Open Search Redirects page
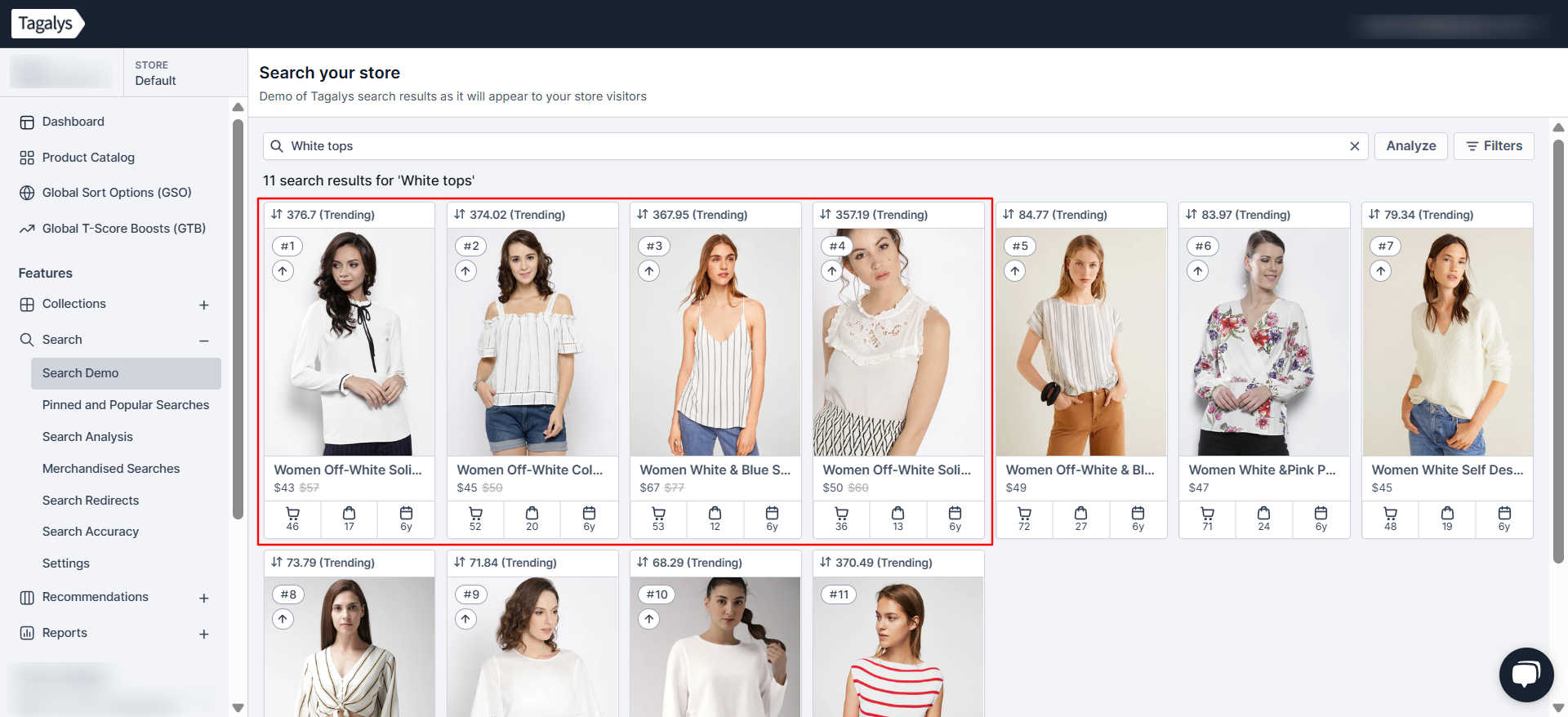The image size is (1568, 717). coord(91,501)
